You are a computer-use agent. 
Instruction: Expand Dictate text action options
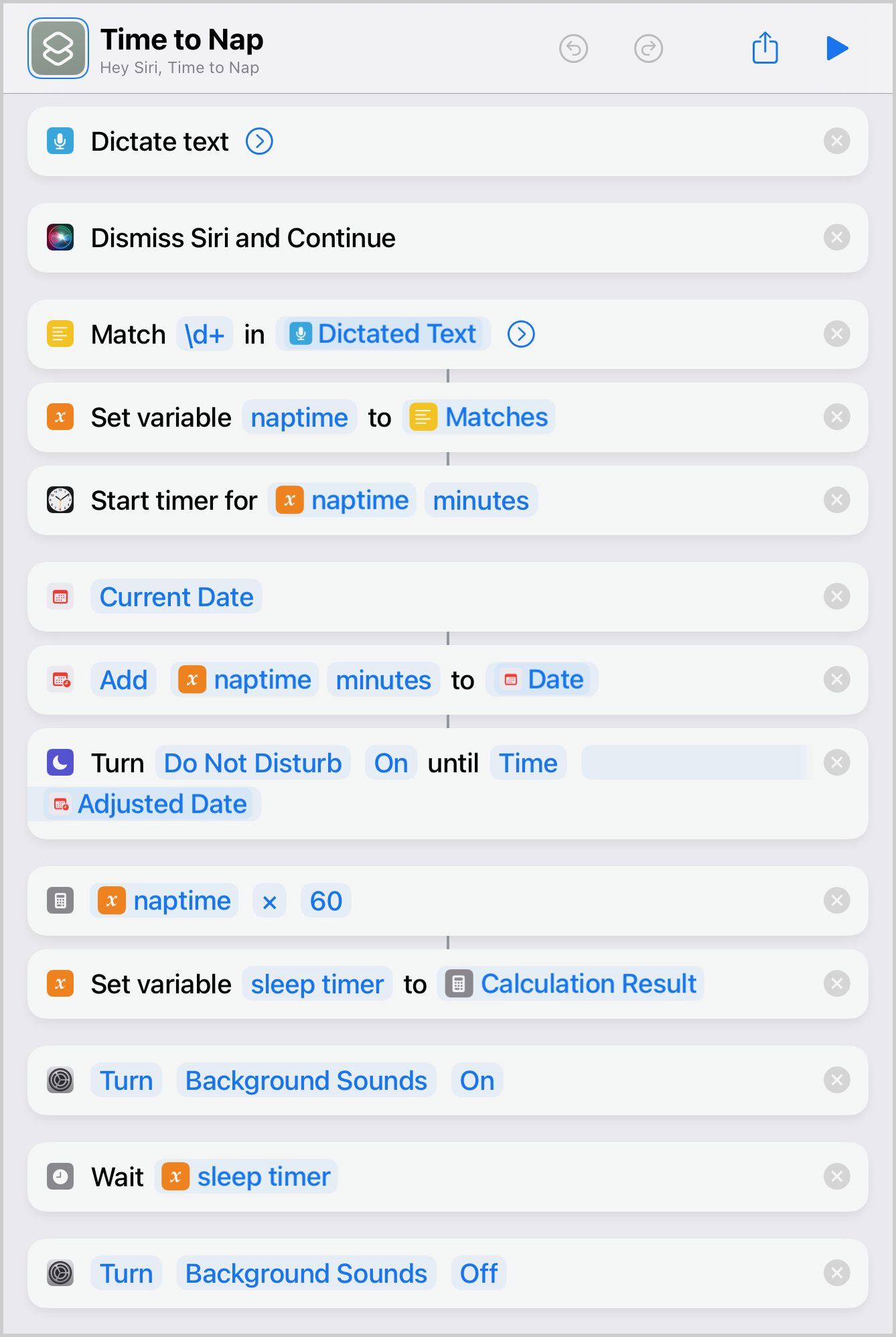point(259,141)
